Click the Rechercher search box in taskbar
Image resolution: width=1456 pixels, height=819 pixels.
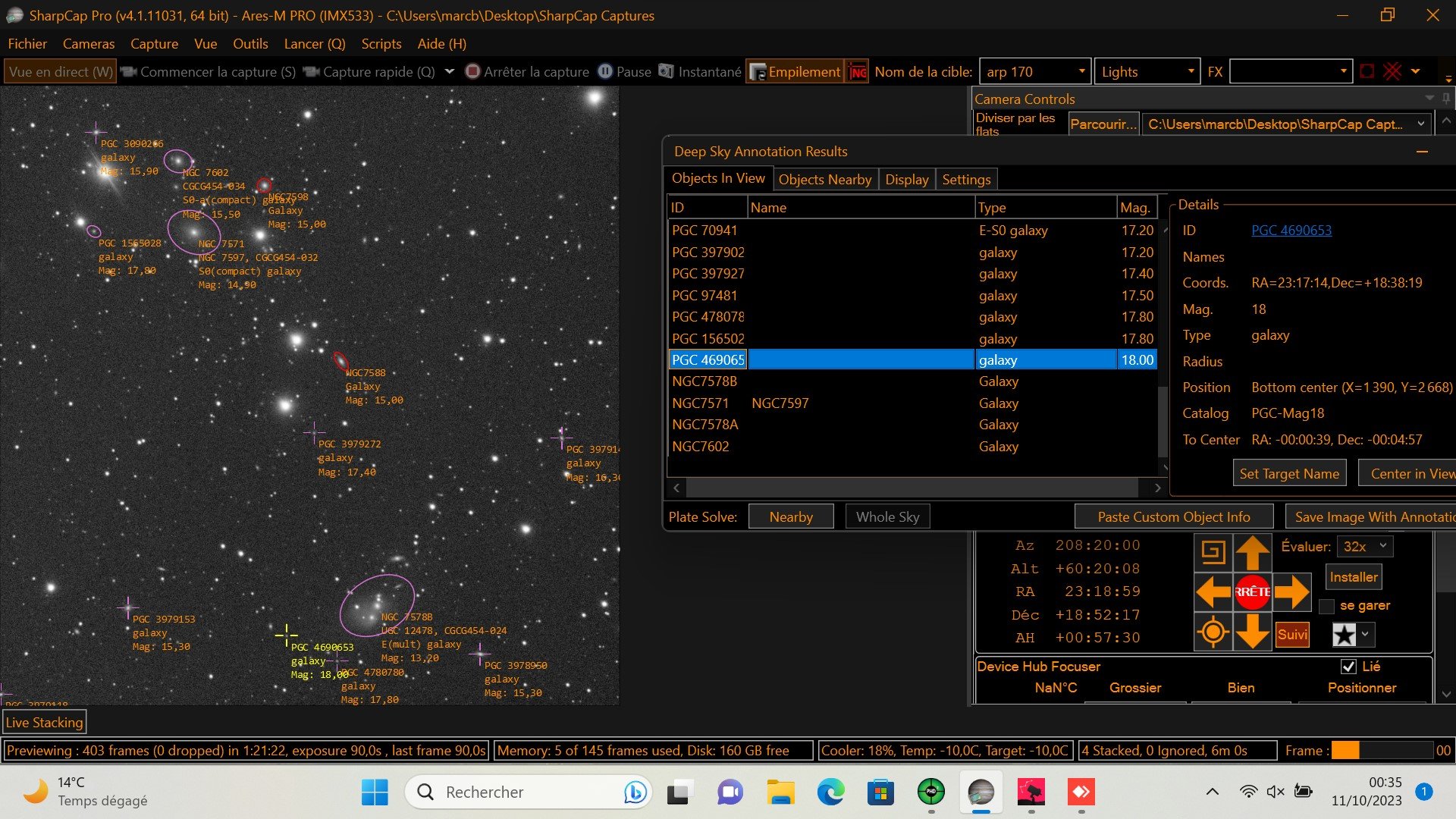click(x=529, y=792)
